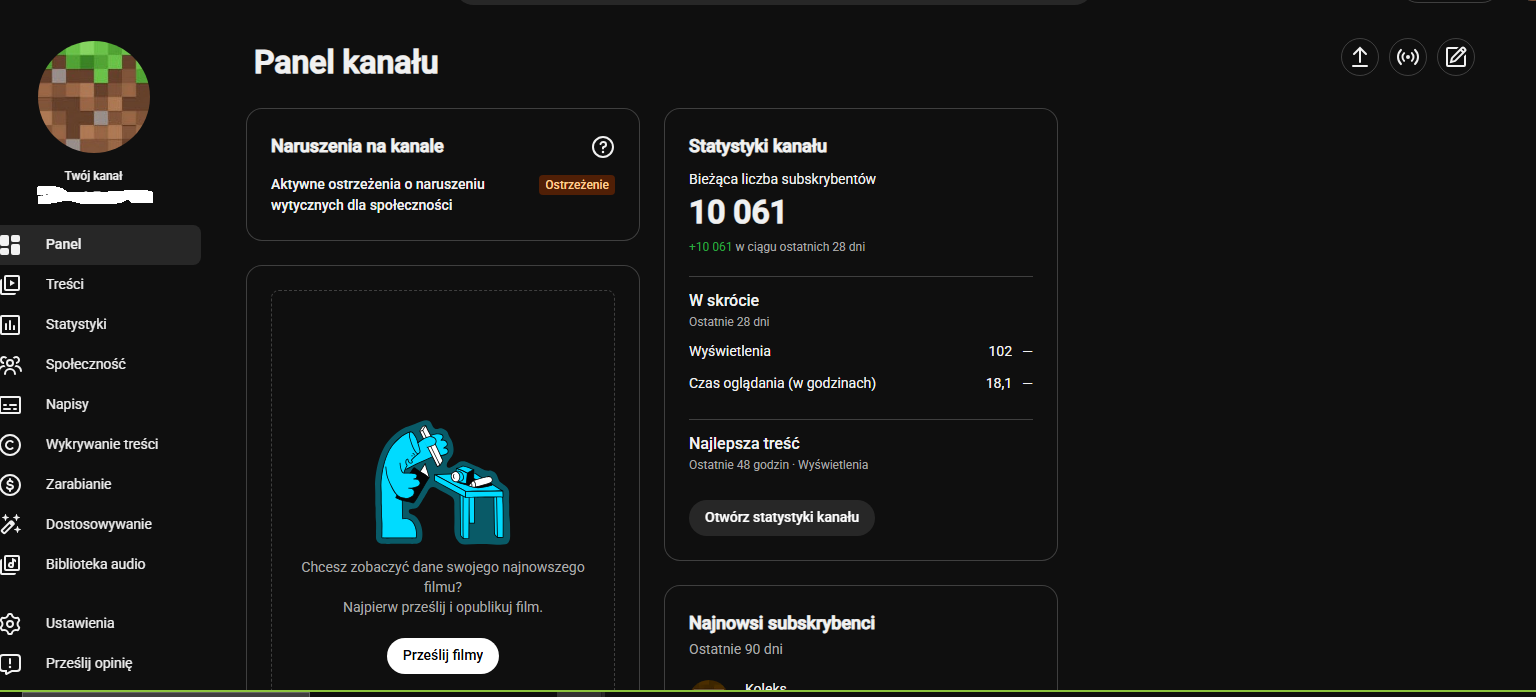The height and width of the screenshot is (697, 1536).
Task: Click the microscope illustration in upload card
Action: 442,482
